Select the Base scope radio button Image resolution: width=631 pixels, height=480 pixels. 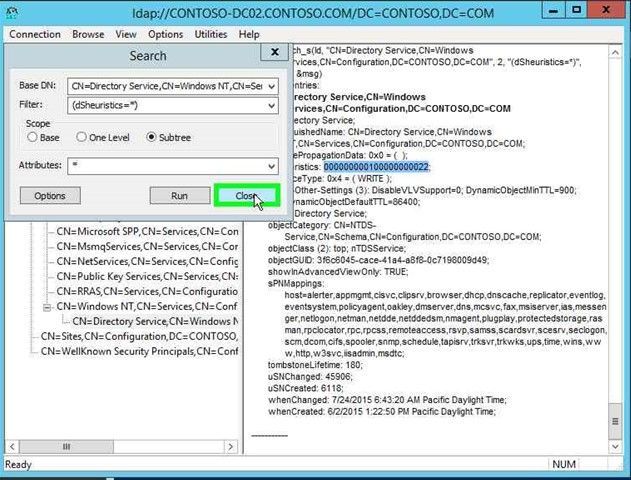tap(32, 137)
